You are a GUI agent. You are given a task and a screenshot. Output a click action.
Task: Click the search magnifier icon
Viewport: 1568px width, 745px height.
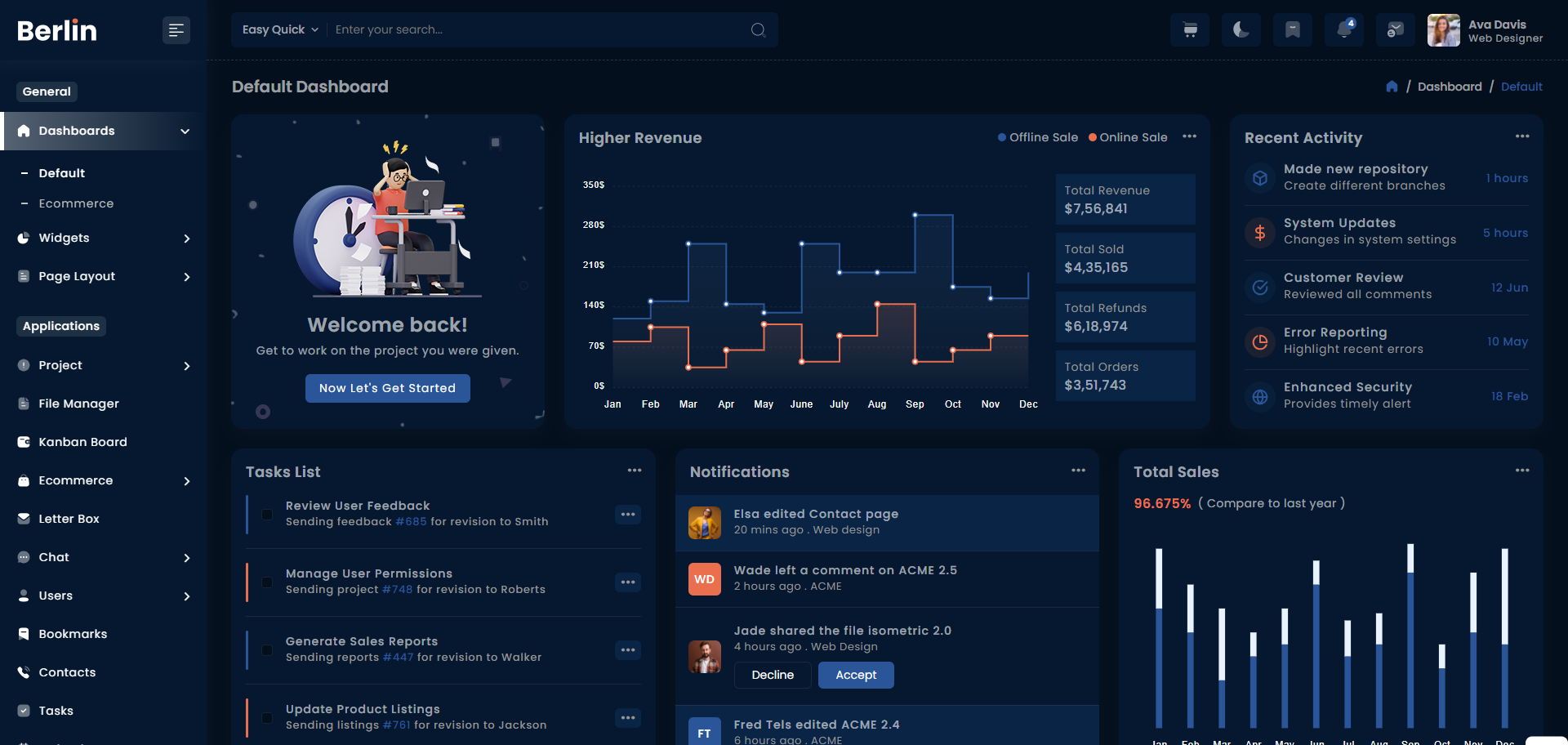pyautogui.click(x=758, y=30)
